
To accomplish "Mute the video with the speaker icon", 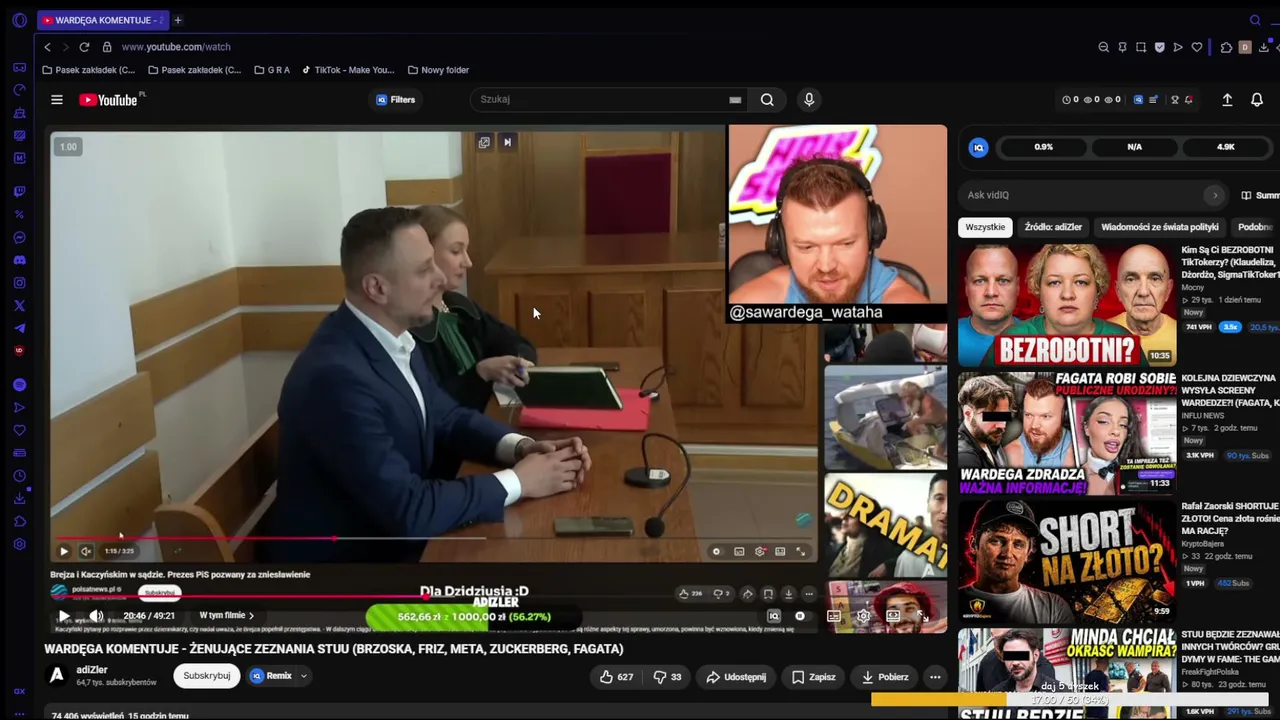I will point(96,616).
